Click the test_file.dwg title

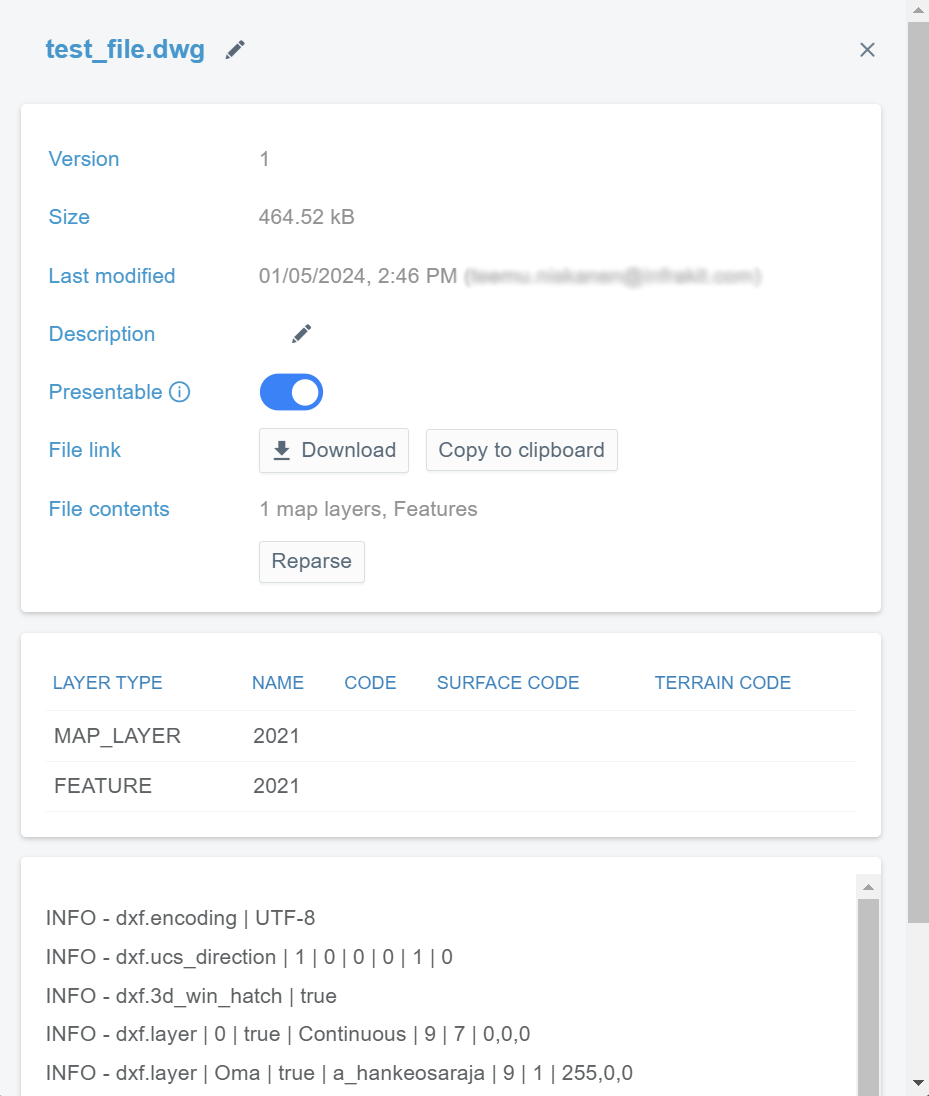125,50
